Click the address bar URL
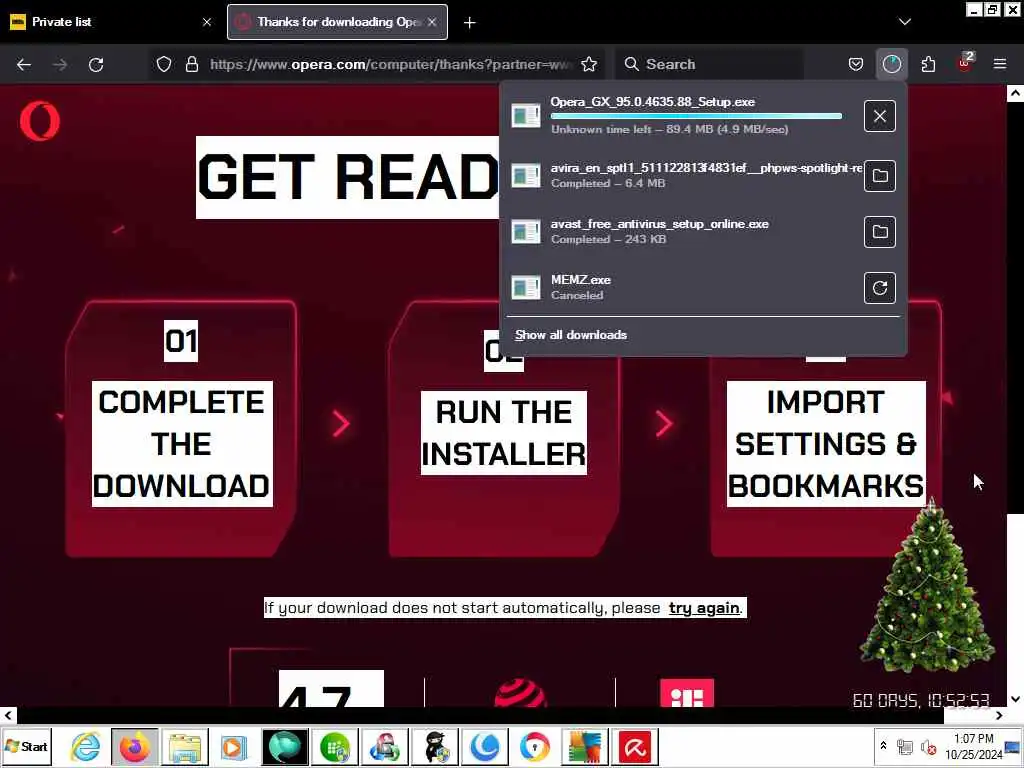This screenshot has width=1024, height=768. [x=391, y=64]
